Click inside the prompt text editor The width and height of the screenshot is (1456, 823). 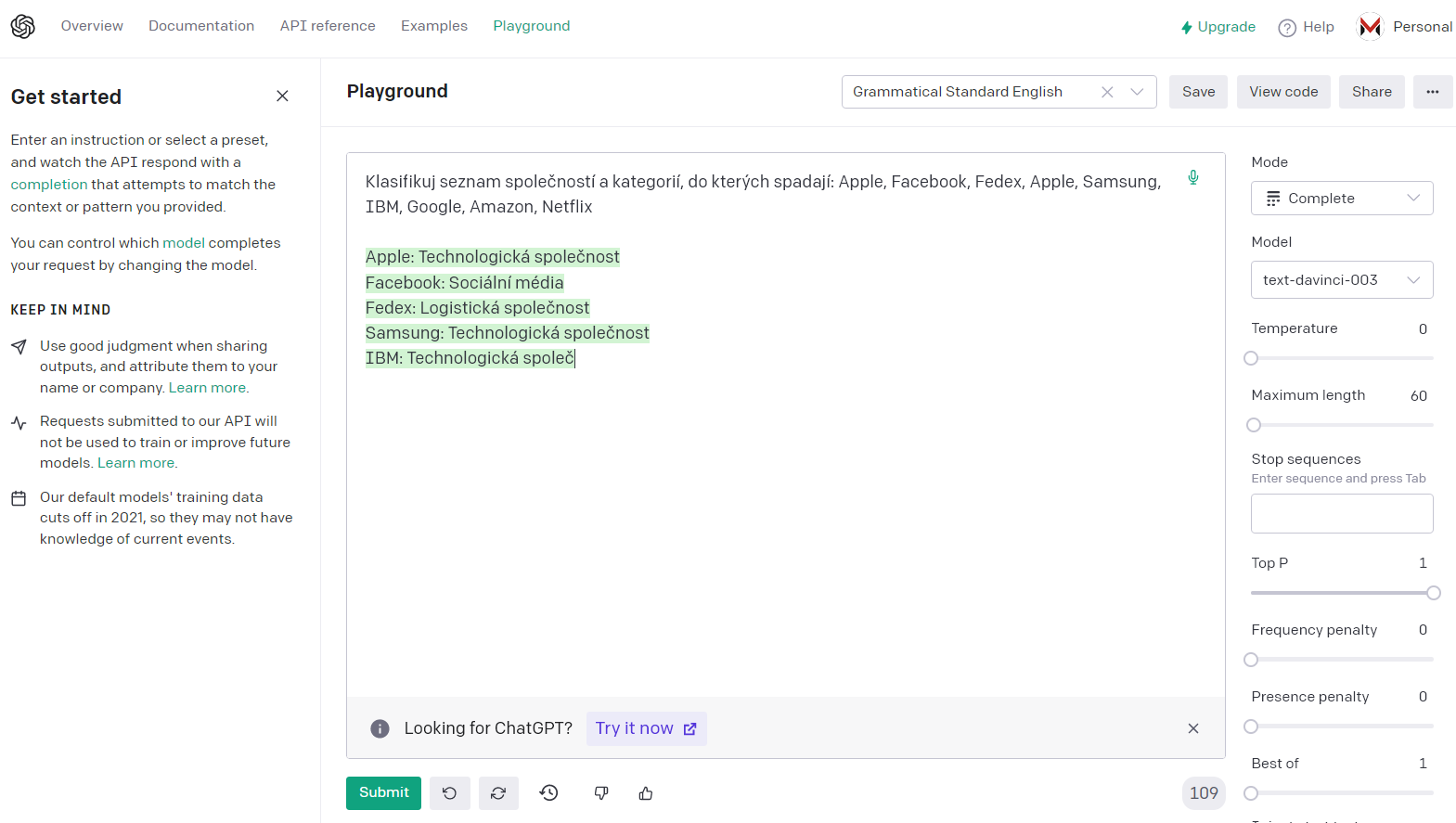pyautogui.click(x=785, y=425)
